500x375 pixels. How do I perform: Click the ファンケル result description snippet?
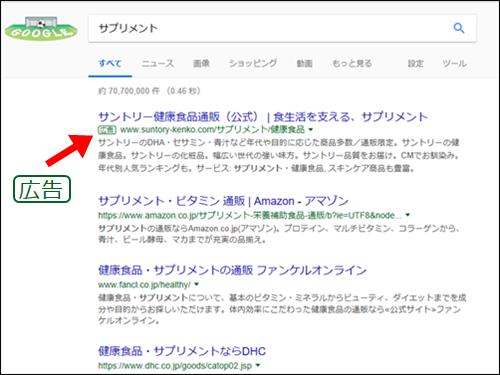tap(282, 309)
